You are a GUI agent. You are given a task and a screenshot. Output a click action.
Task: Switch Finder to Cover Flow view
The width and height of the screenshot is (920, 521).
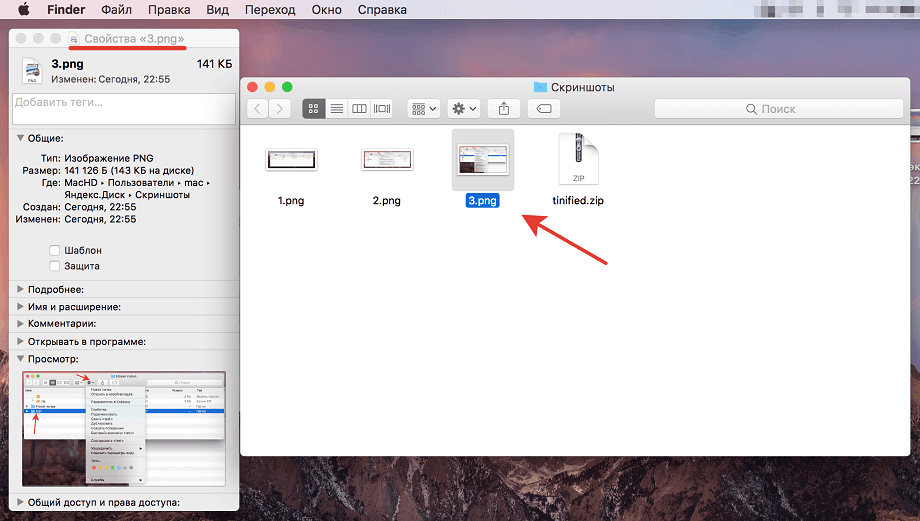tap(382, 108)
